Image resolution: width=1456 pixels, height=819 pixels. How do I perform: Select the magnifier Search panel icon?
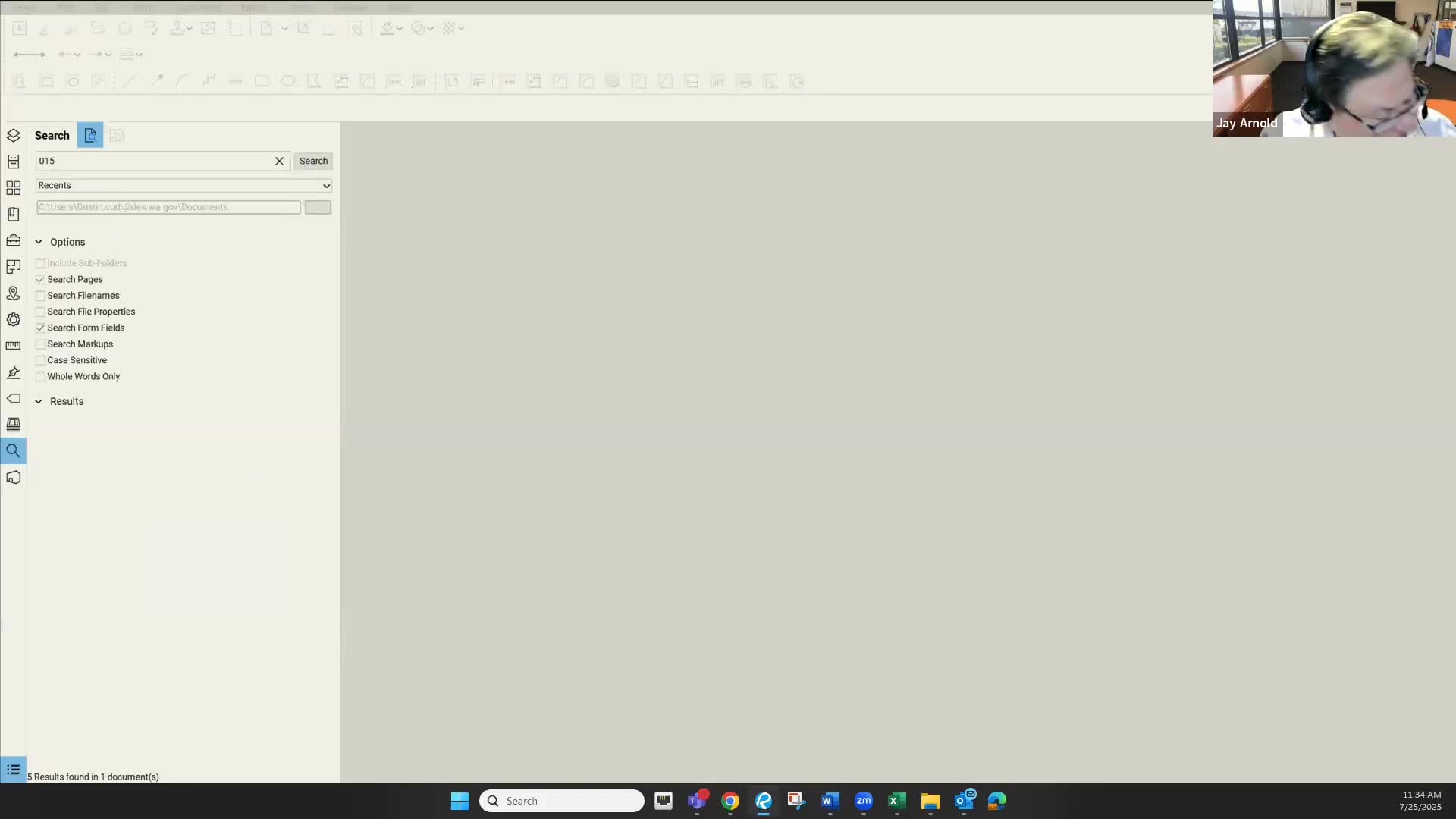pos(13,451)
